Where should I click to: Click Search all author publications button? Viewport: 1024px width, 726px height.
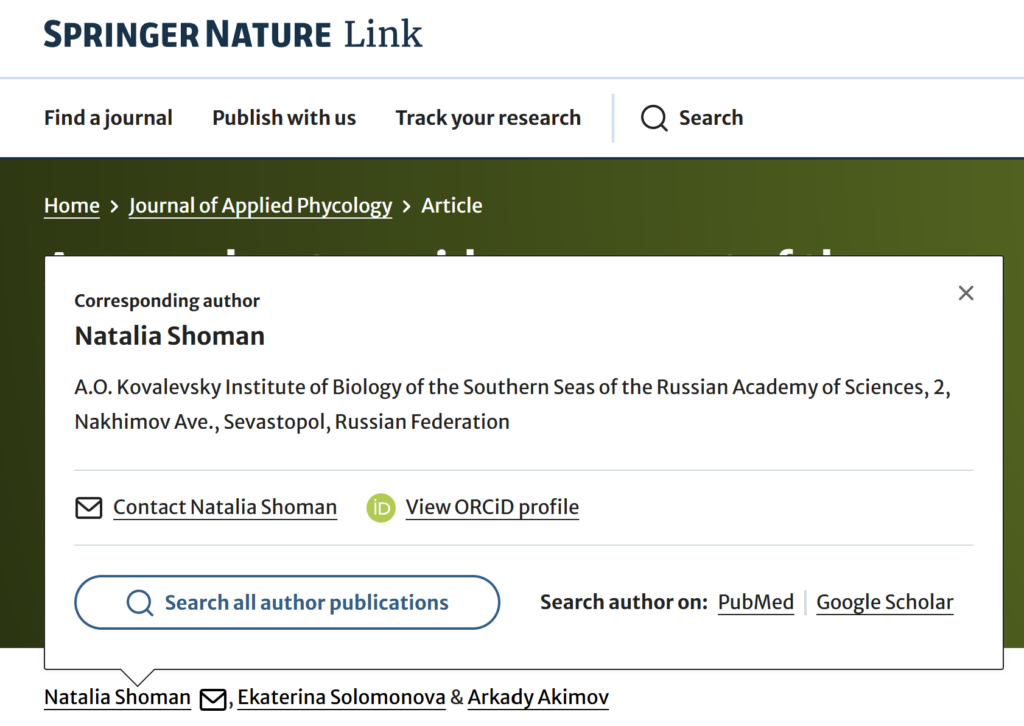coord(287,603)
